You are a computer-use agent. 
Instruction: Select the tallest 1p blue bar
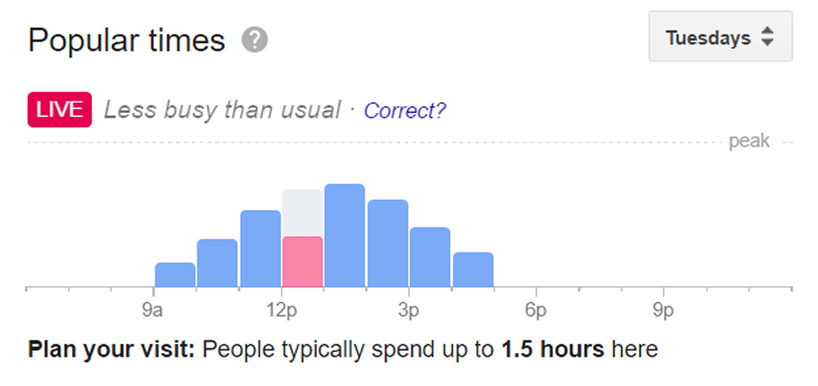(345, 235)
